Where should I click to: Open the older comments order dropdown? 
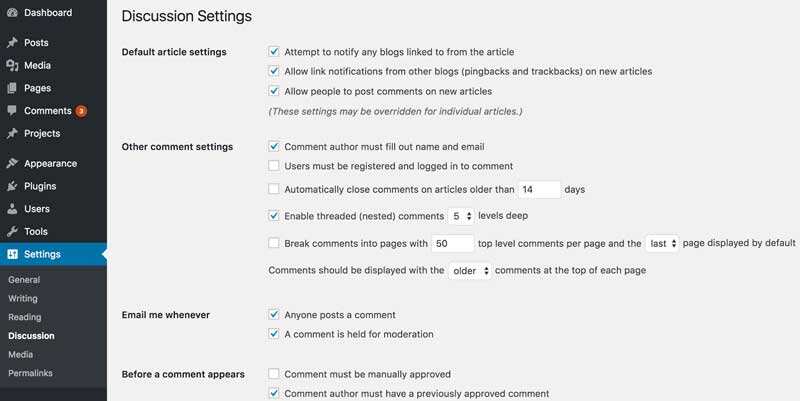pos(470,271)
